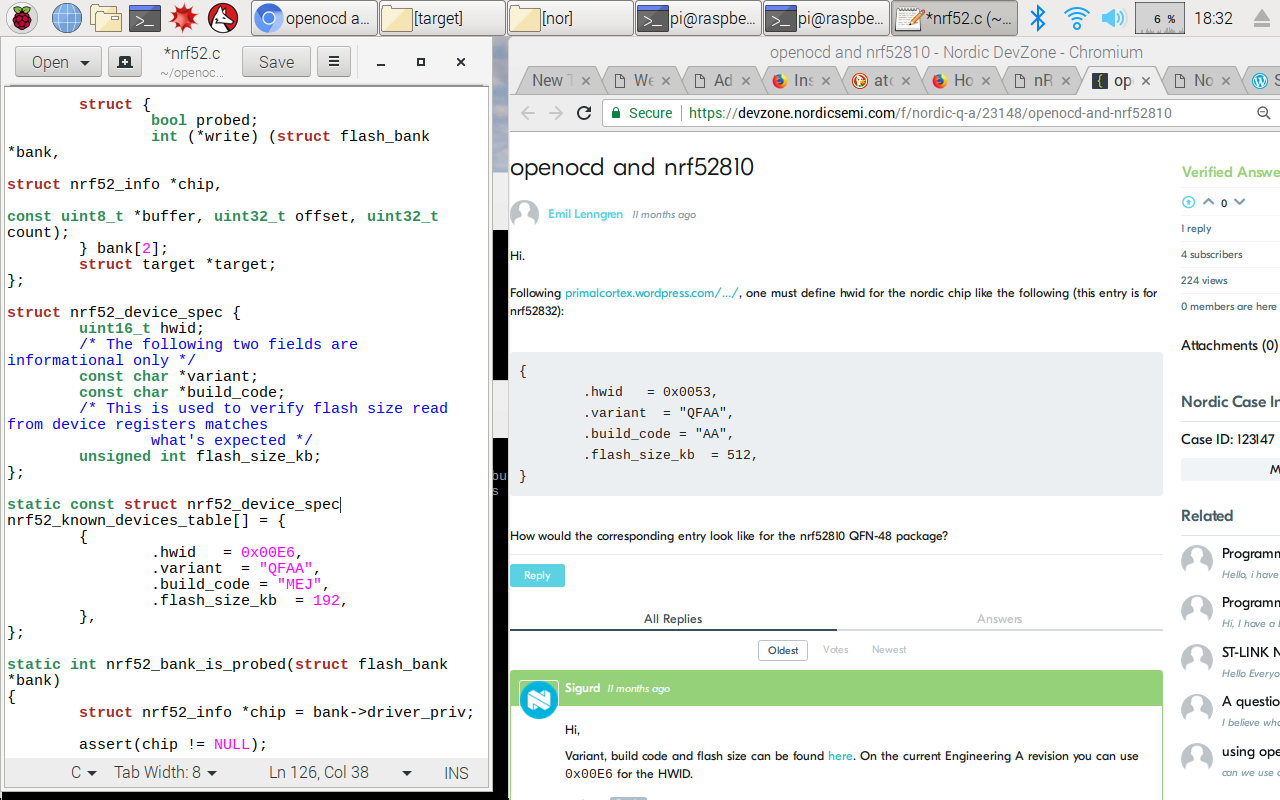Image resolution: width=1280 pixels, height=800 pixels.
Task: Toggle INS overwrite mode in editor status bar
Action: [x=456, y=773]
